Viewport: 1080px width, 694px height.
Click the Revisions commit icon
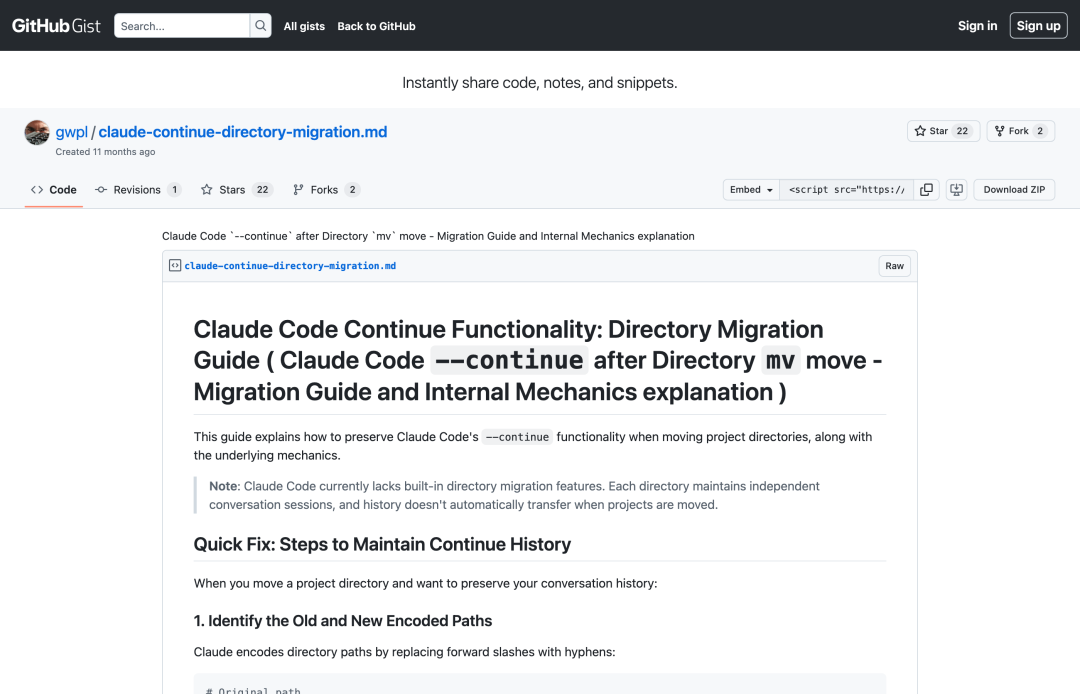coord(101,189)
